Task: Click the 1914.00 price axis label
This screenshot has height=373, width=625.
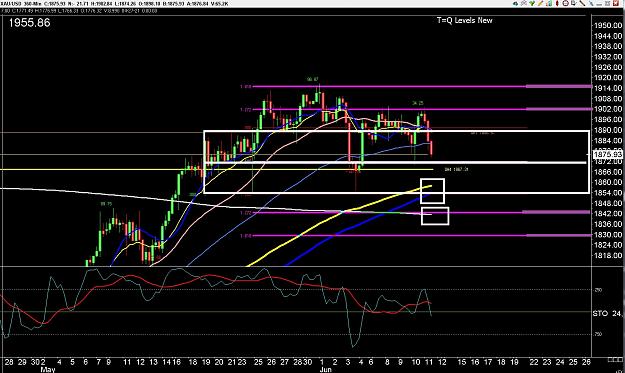Action: pos(608,88)
